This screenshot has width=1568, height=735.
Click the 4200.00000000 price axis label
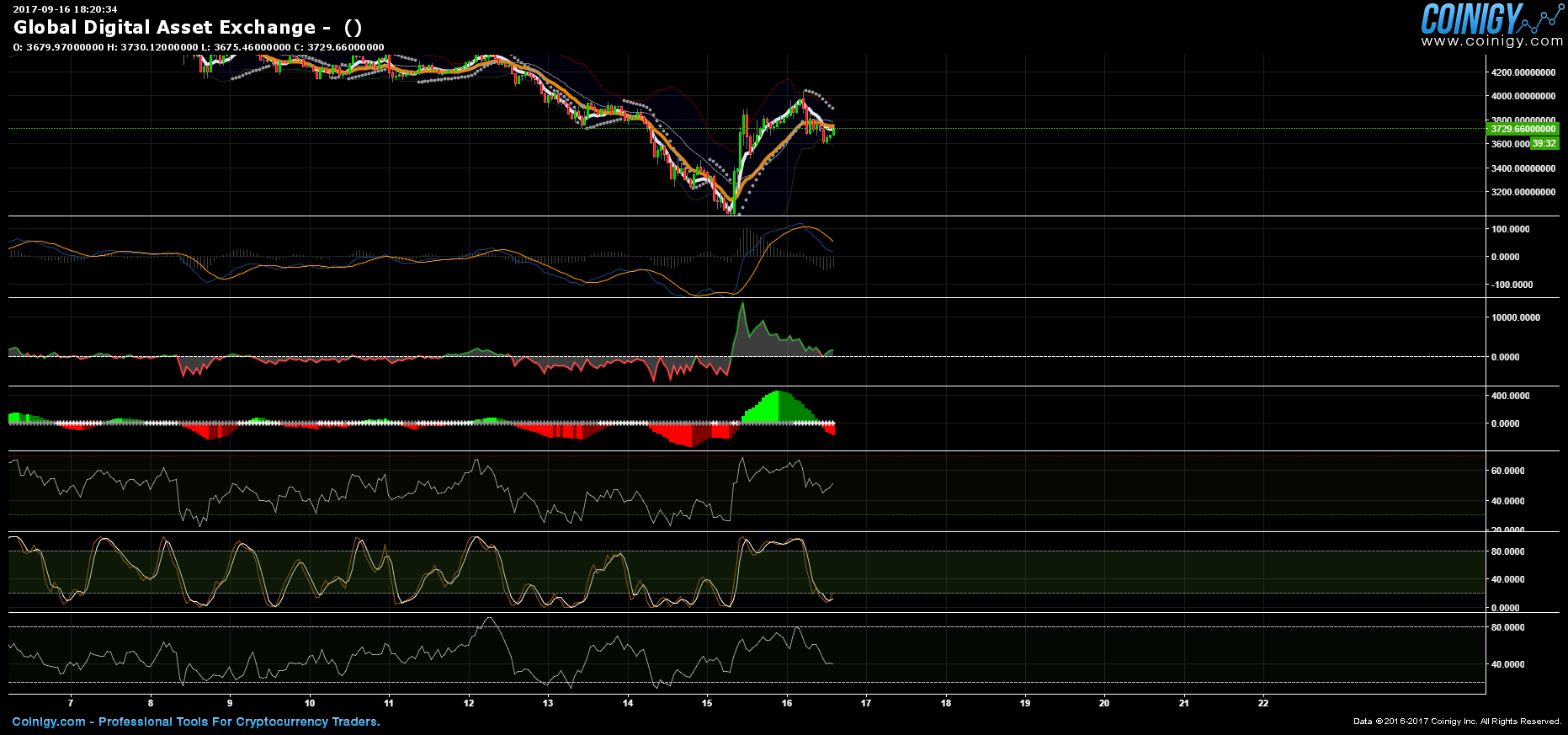[x=1523, y=72]
